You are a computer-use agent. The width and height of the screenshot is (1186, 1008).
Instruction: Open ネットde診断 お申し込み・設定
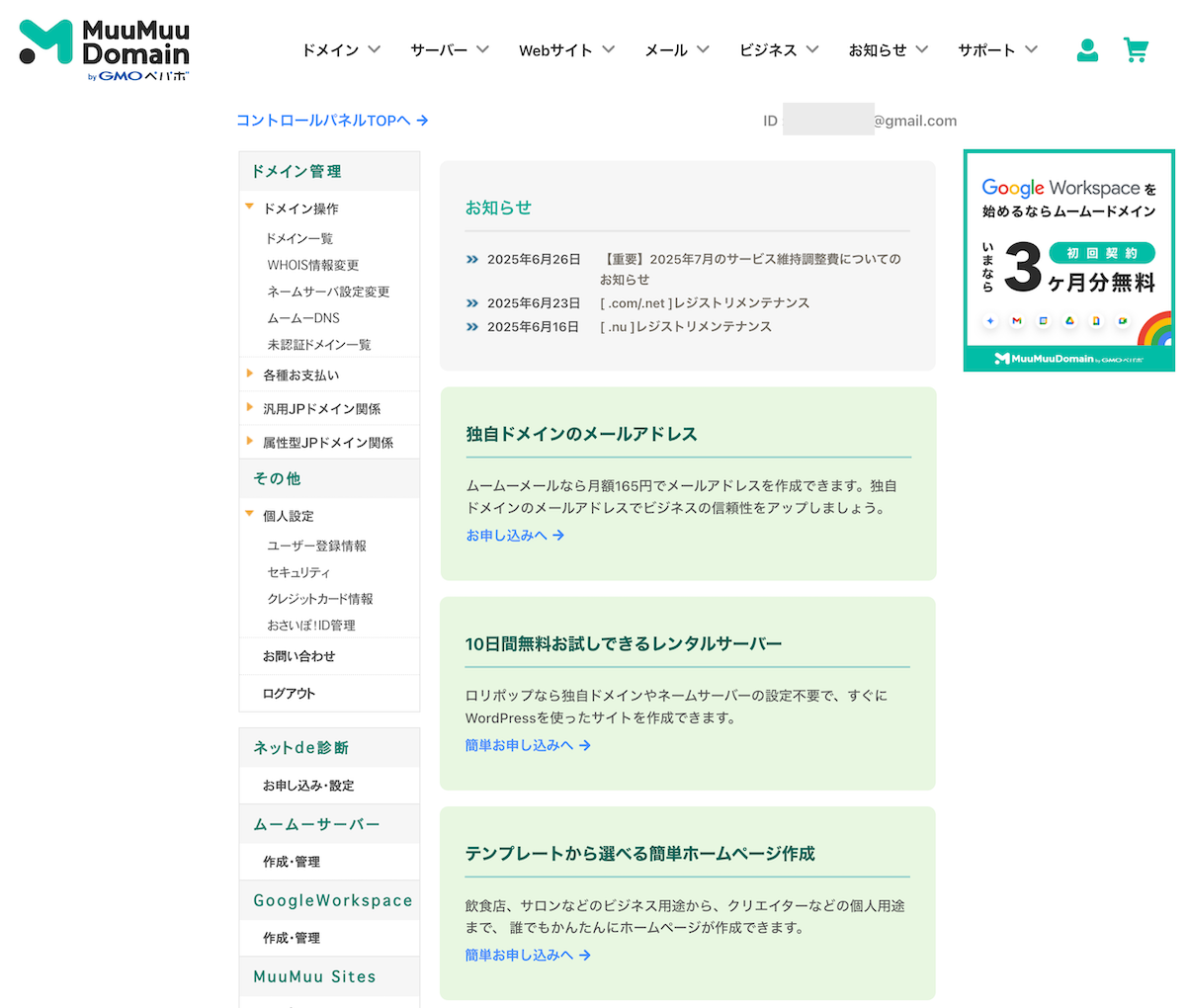point(308,786)
